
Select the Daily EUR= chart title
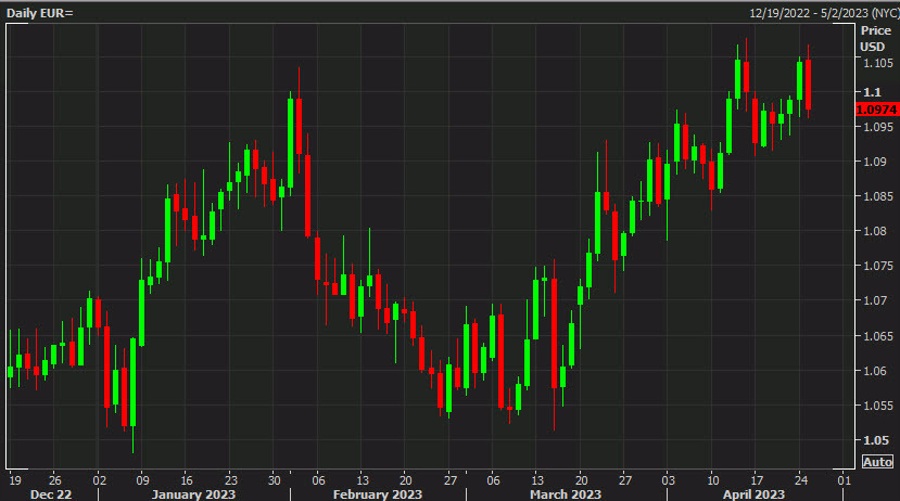coord(40,13)
